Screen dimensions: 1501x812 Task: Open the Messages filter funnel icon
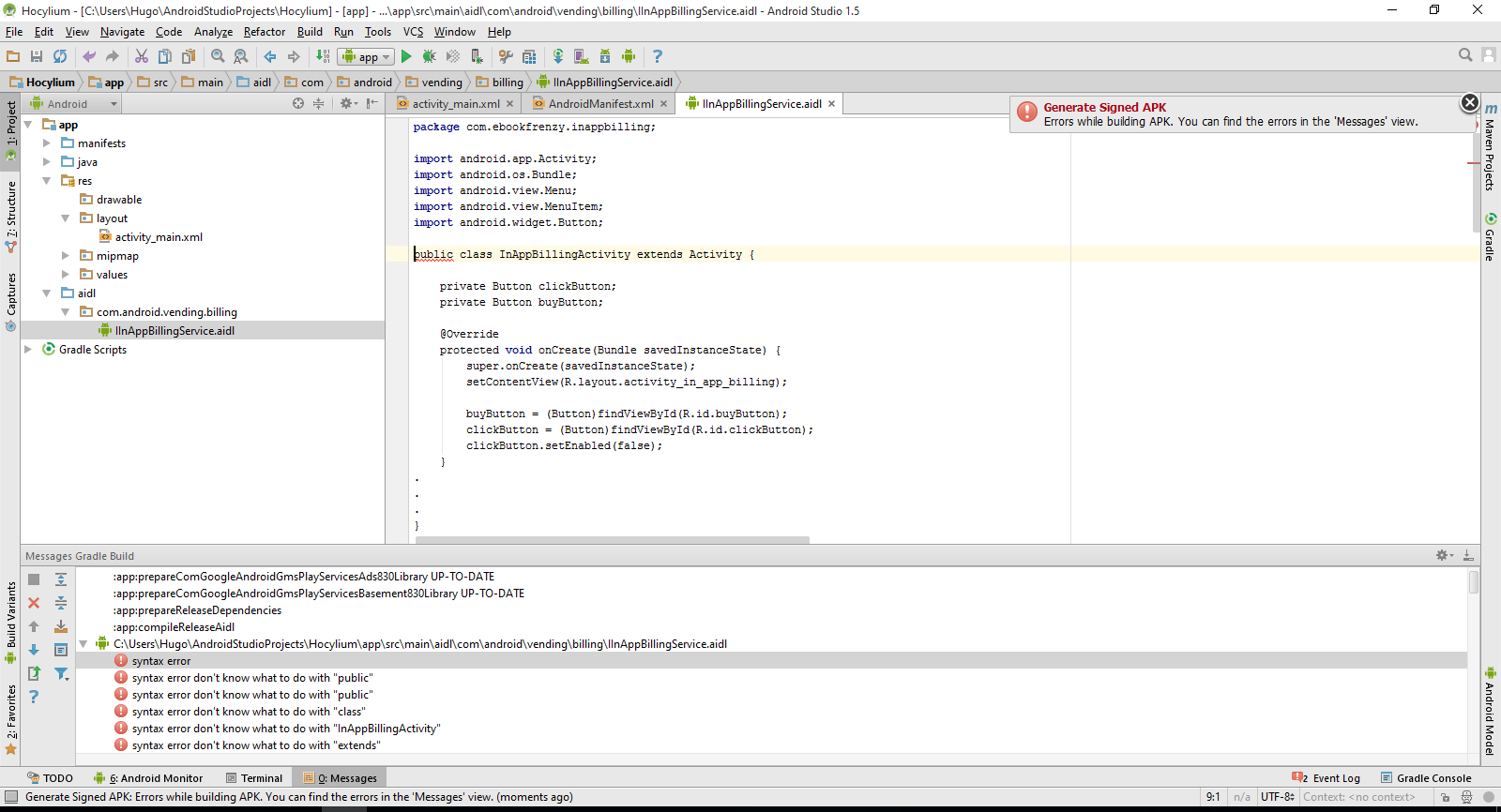point(61,673)
